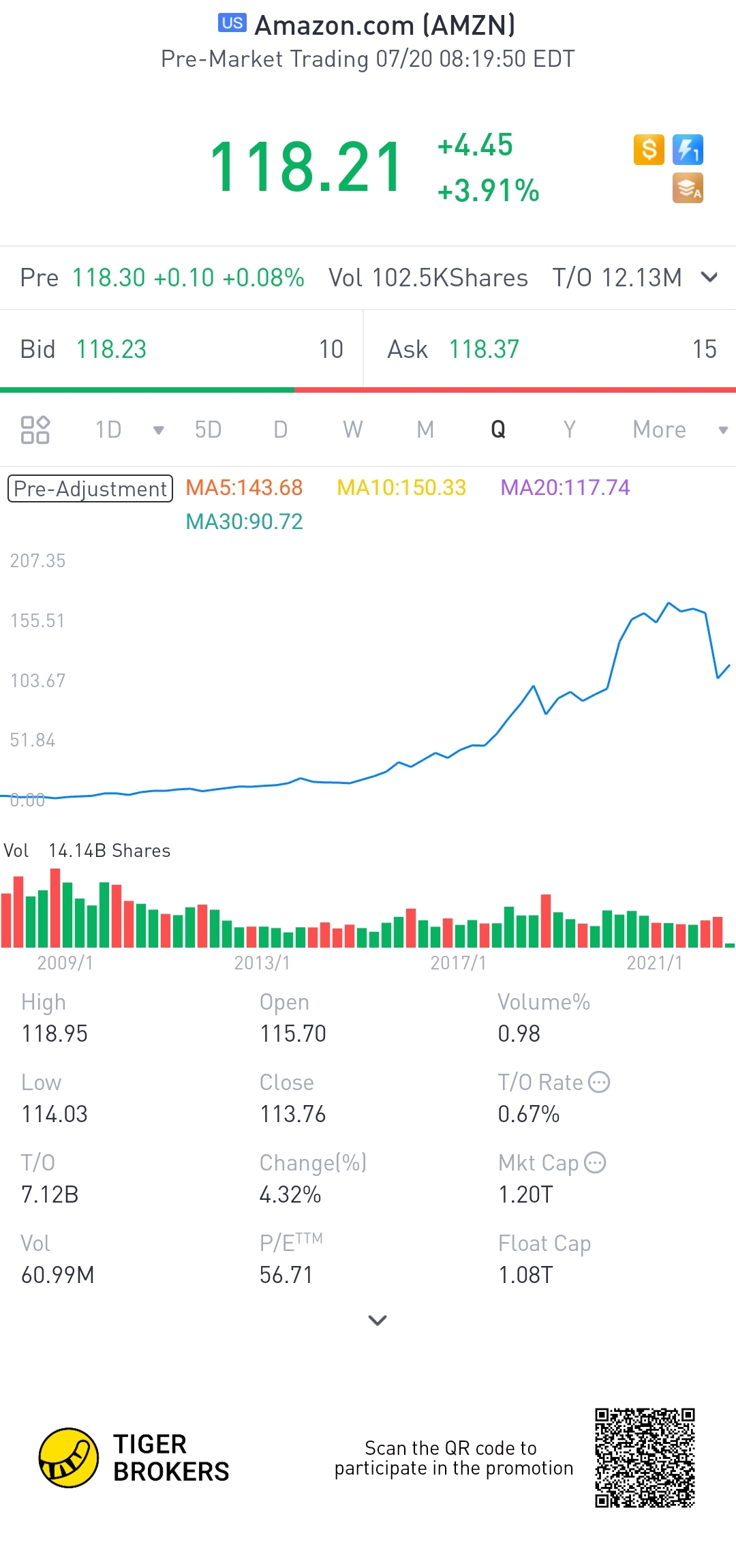736x1568 pixels.
Task: Switch to 1D chart tab
Action: tap(108, 429)
